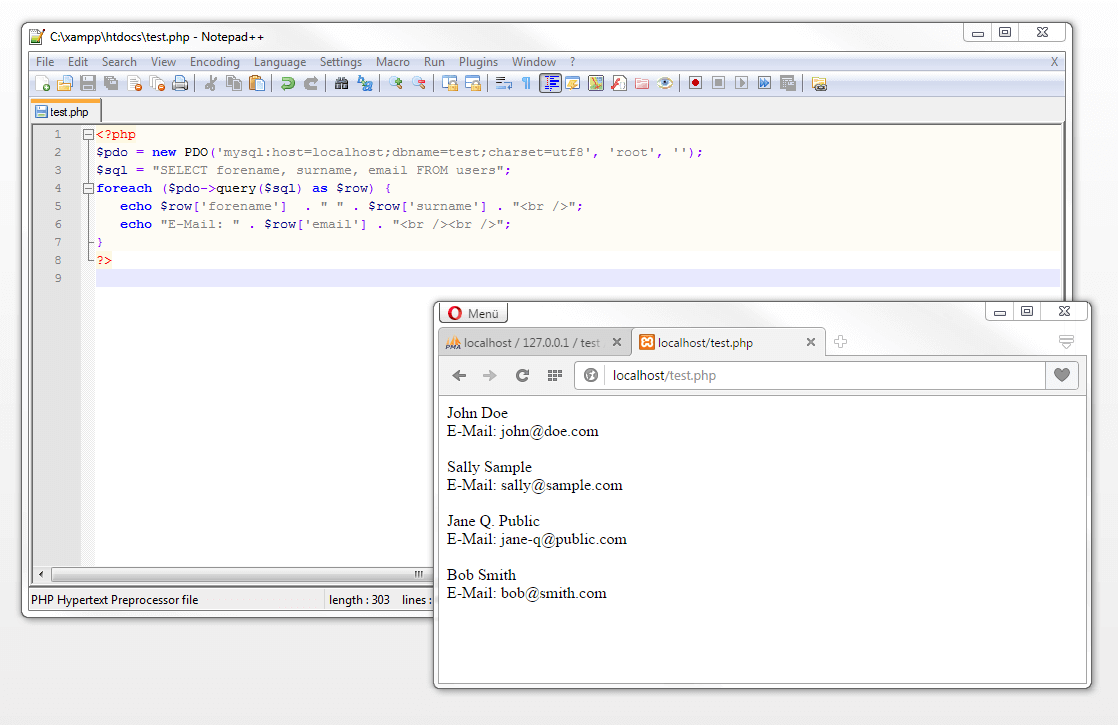Go back in the Opera browser

point(459,376)
